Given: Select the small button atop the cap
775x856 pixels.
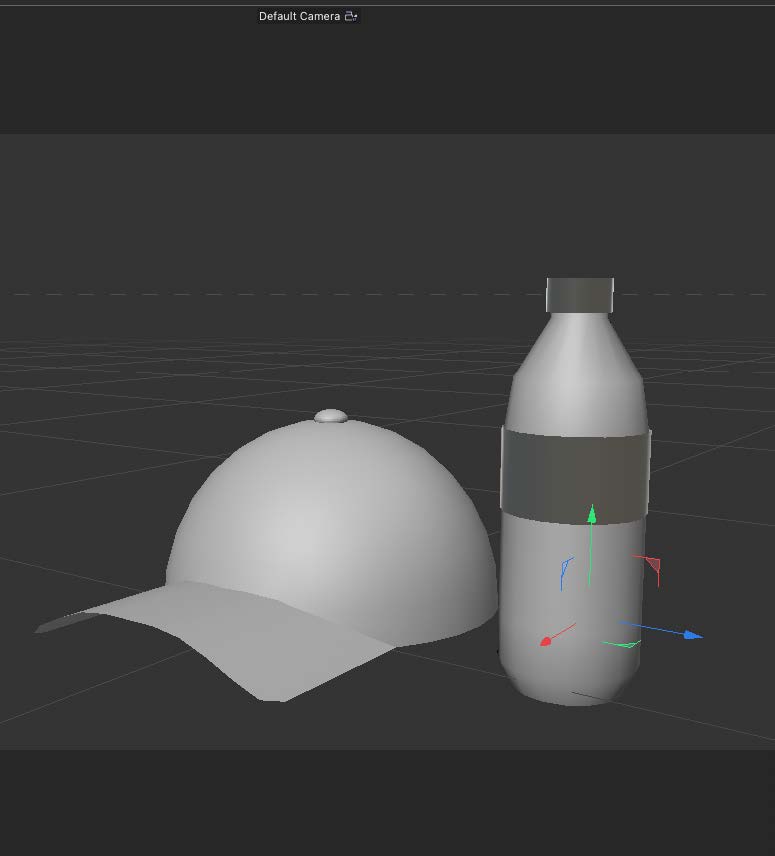Looking at the screenshot, I should click(x=331, y=416).
